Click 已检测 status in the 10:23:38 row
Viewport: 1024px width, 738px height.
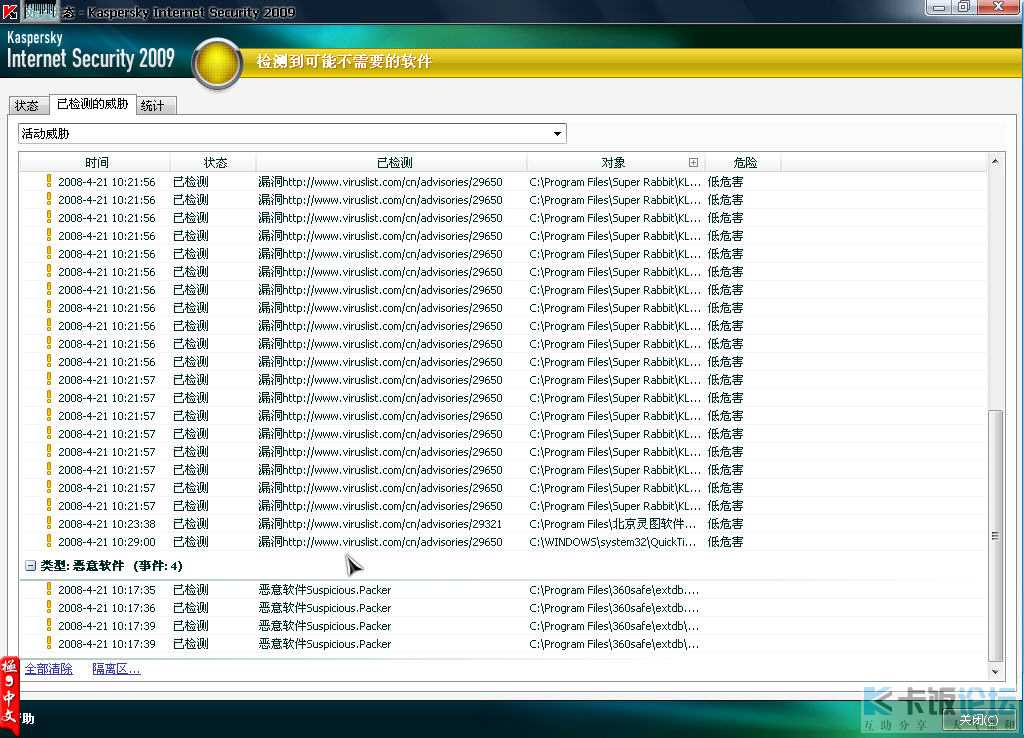tap(191, 524)
